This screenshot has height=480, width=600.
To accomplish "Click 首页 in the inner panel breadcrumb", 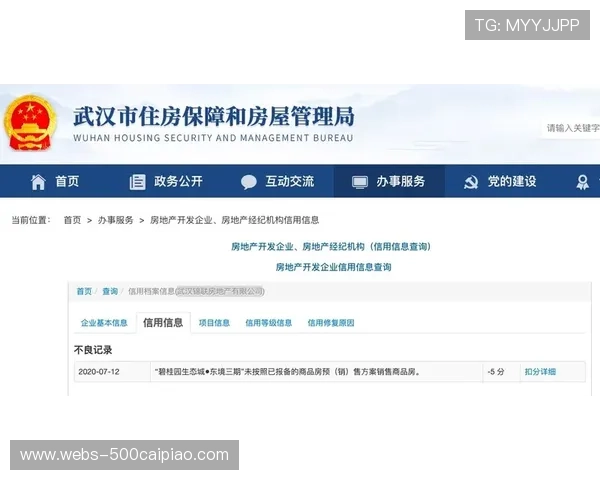I will (84, 291).
